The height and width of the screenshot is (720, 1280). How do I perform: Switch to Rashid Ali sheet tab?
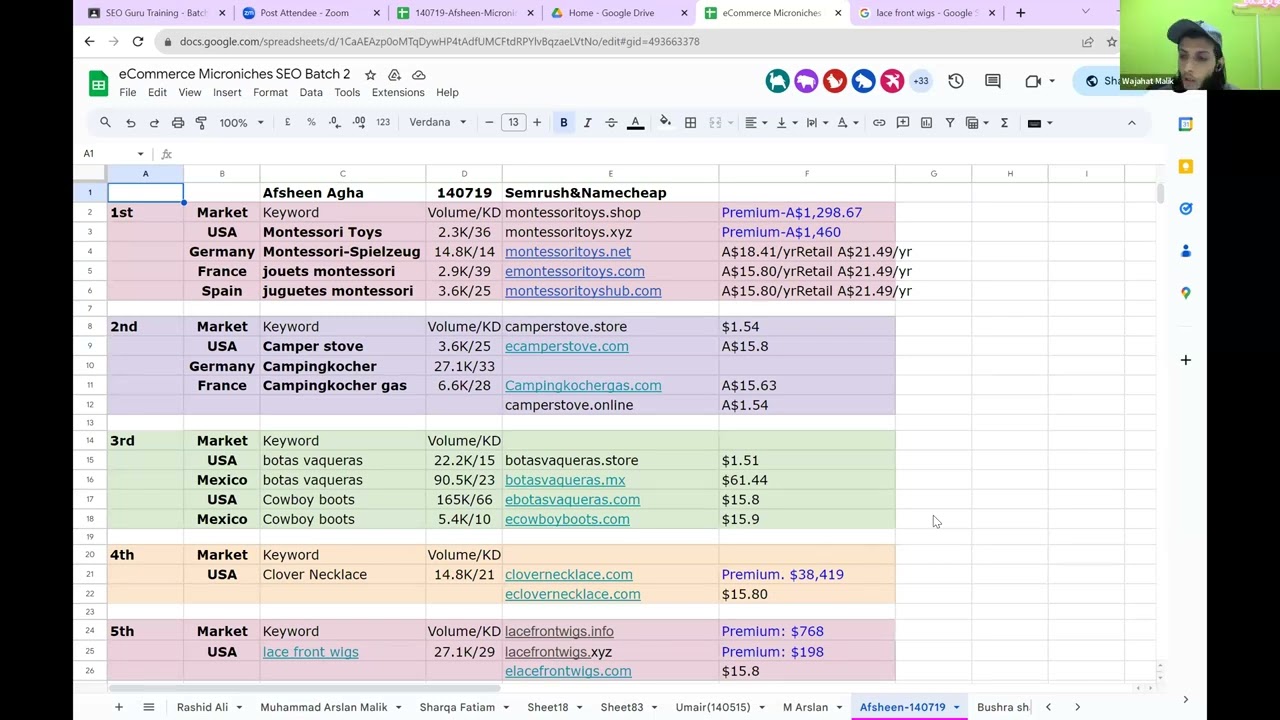(x=202, y=707)
